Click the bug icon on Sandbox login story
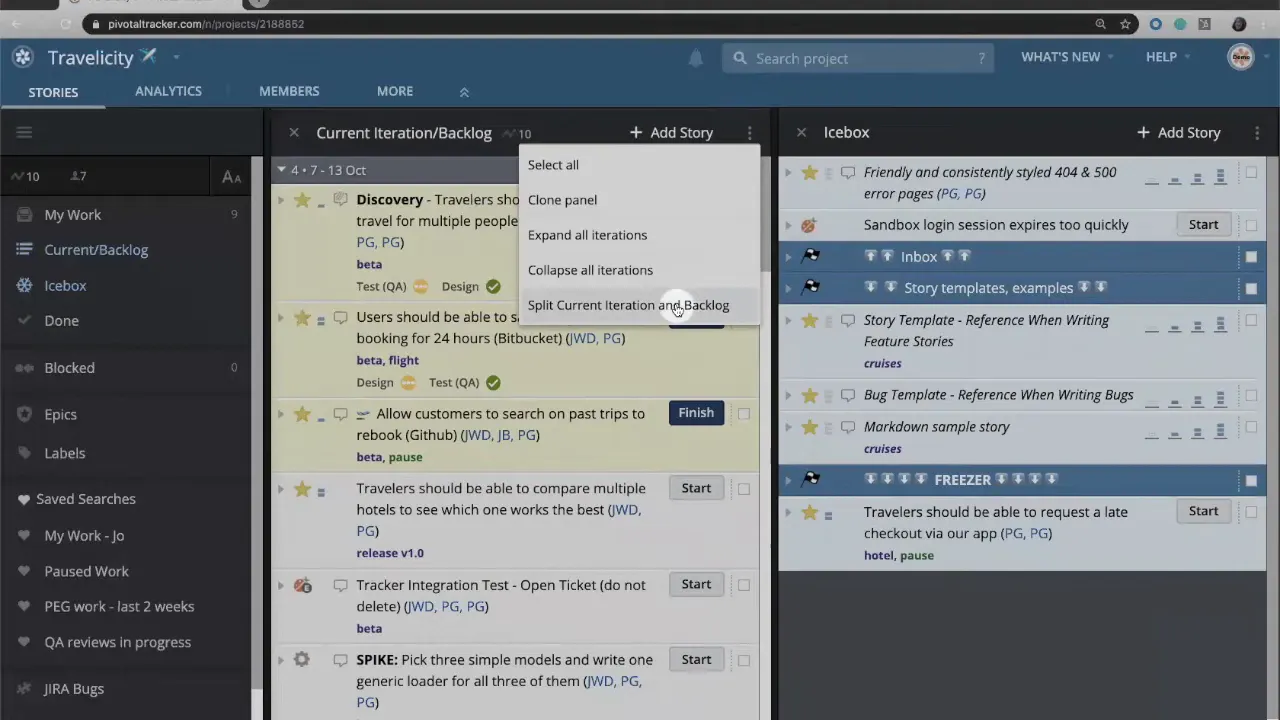Screen dimensions: 1280x720 click(808, 224)
